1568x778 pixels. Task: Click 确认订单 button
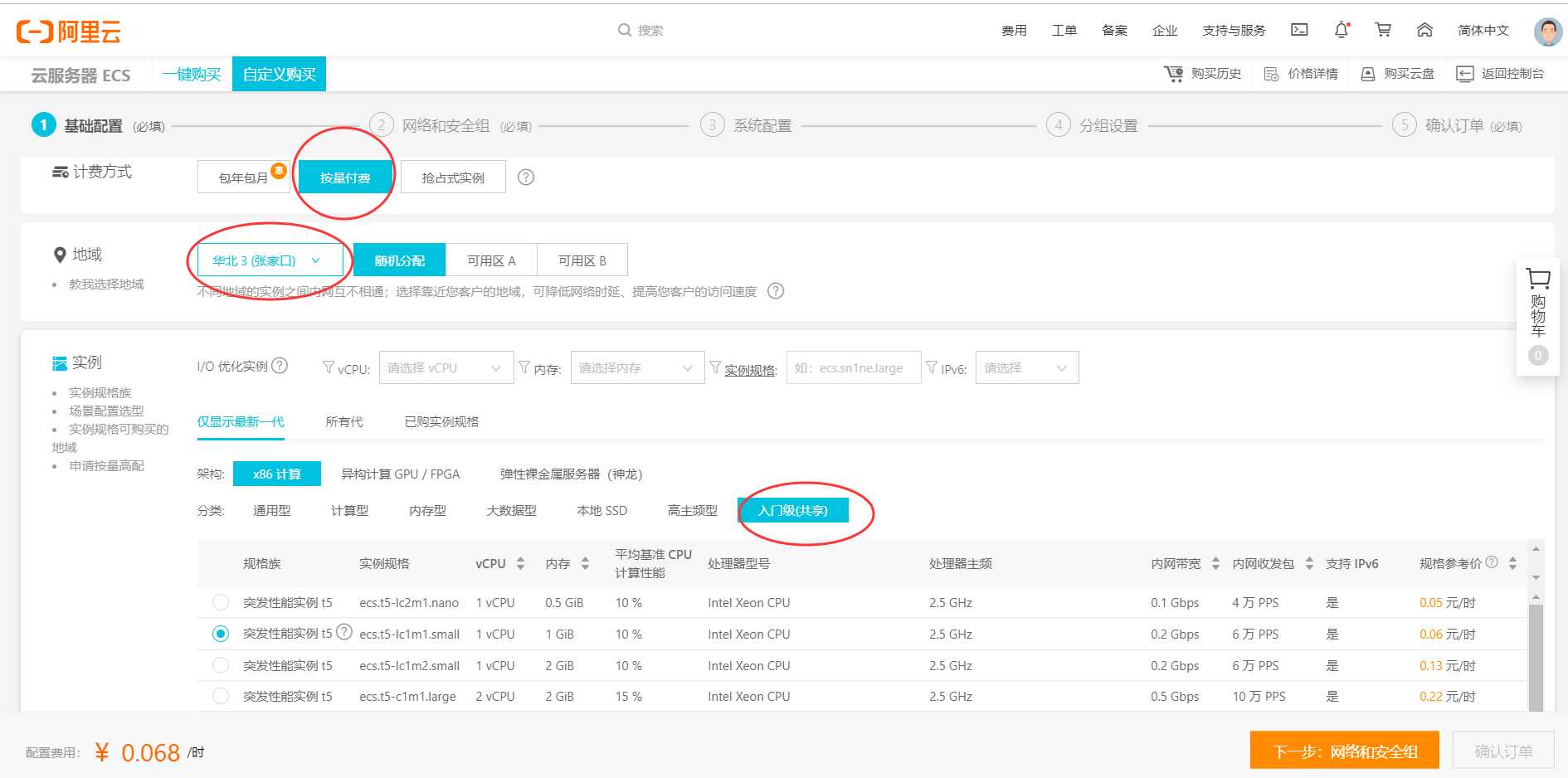[1503, 751]
